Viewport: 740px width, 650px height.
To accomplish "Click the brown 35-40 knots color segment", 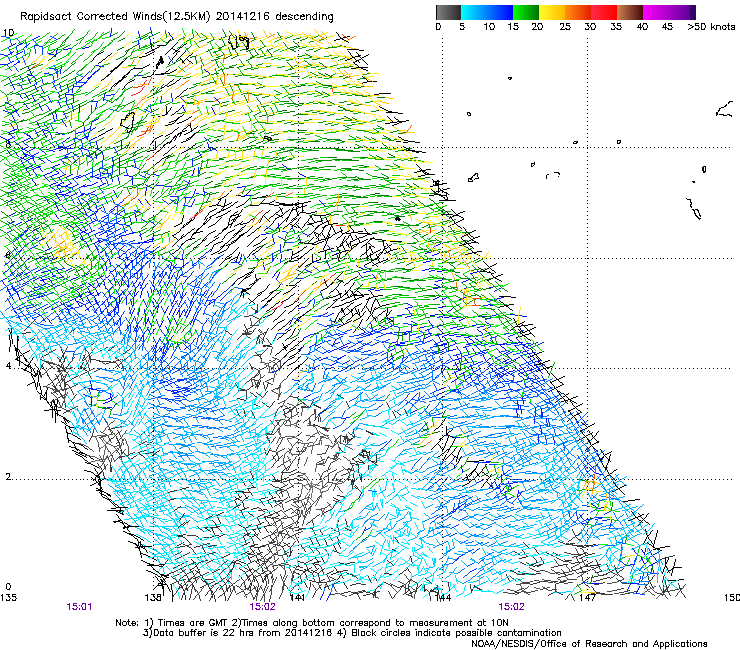I will point(630,12).
